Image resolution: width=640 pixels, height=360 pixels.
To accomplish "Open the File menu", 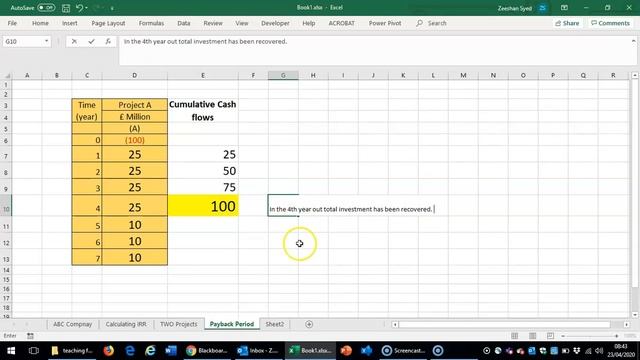I will [12, 23].
